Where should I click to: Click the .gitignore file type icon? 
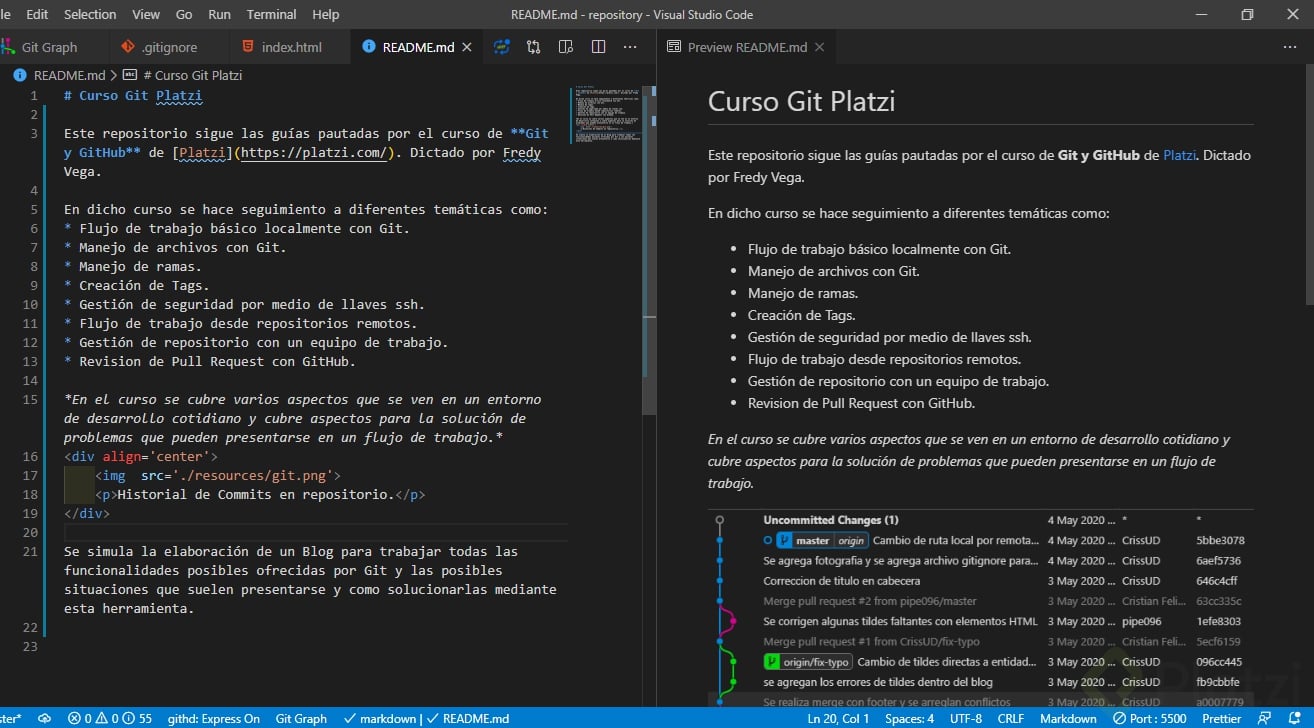point(126,47)
